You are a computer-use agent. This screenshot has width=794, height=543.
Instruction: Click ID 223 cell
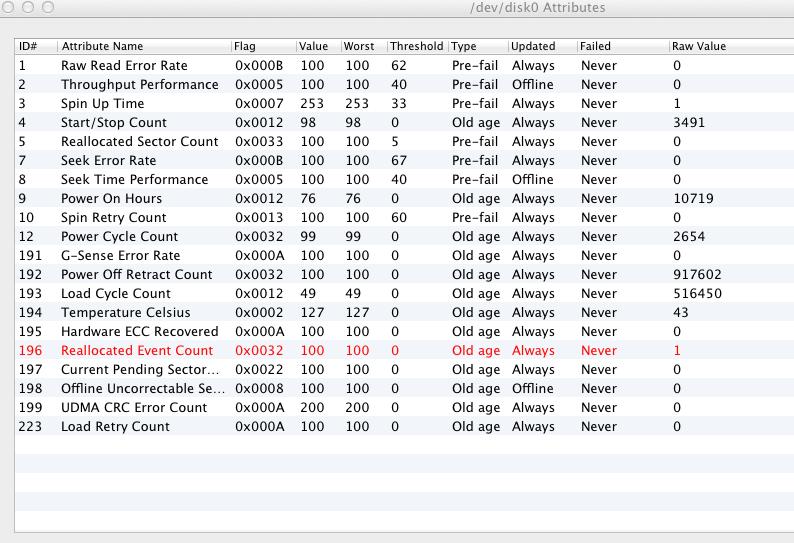click(x=30, y=426)
